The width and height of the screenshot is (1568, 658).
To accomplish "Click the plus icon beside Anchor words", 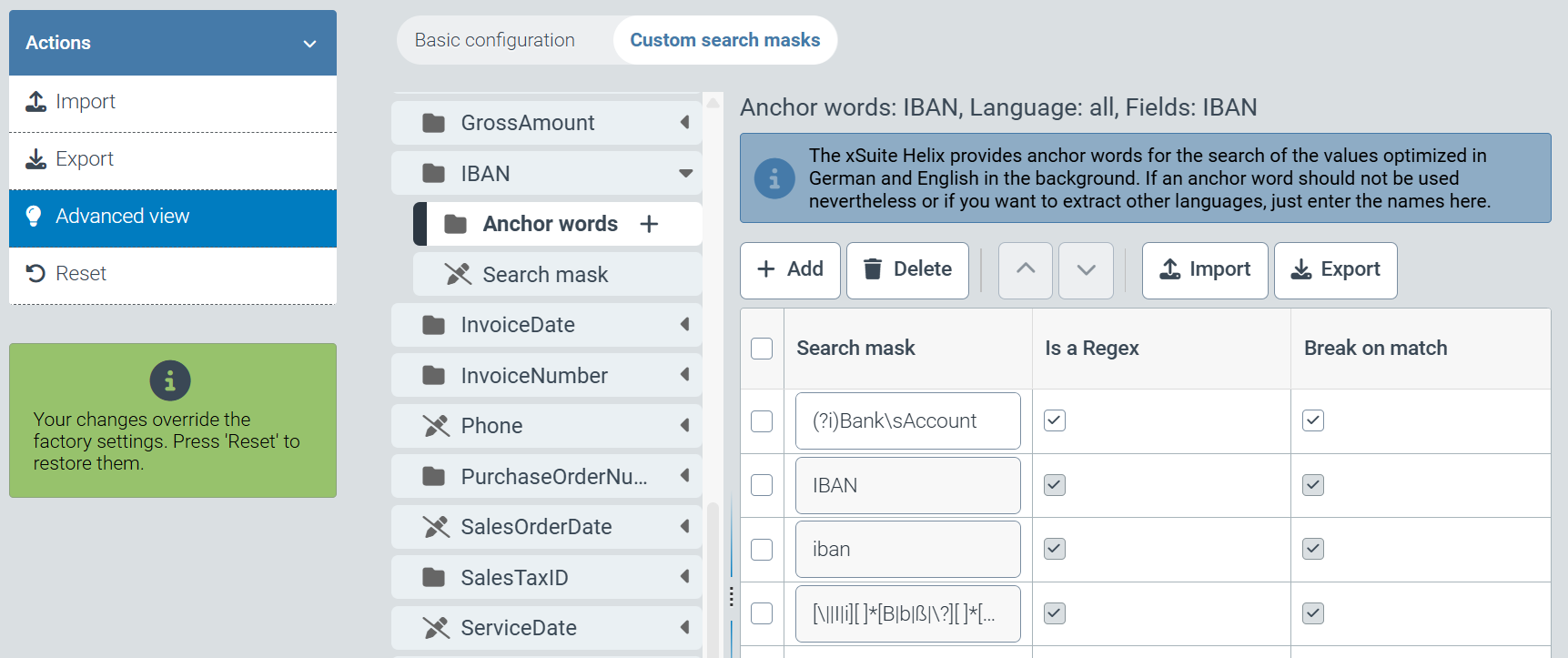I will (x=649, y=224).
